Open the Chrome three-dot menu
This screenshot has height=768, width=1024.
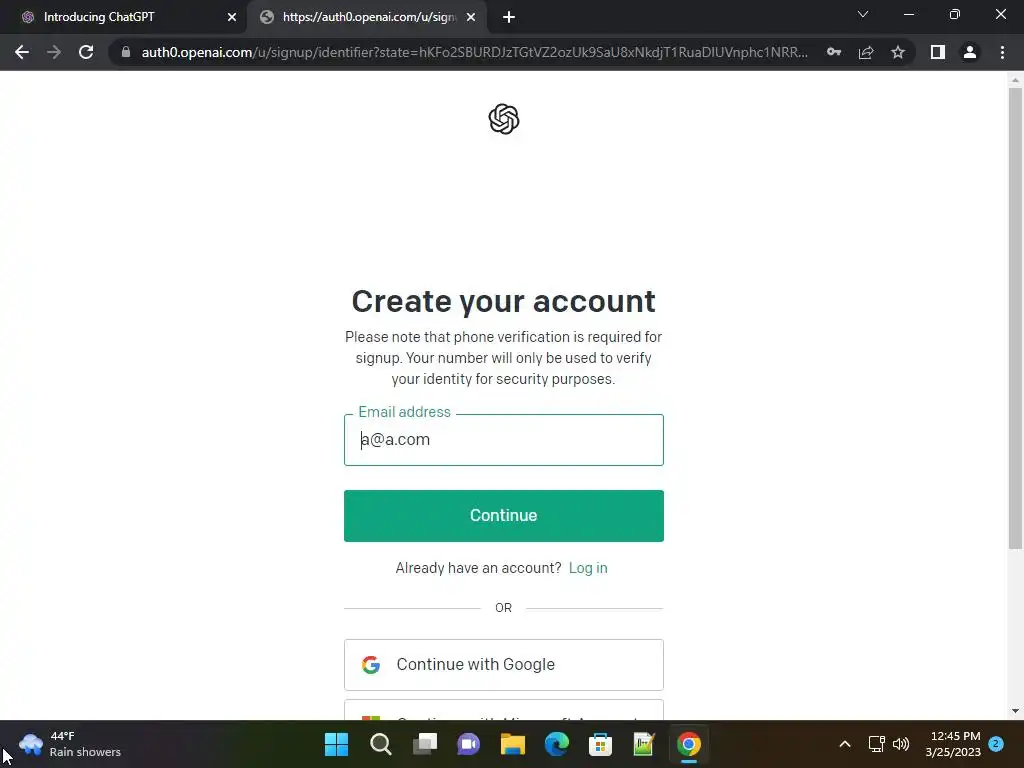coord(1002,52)
